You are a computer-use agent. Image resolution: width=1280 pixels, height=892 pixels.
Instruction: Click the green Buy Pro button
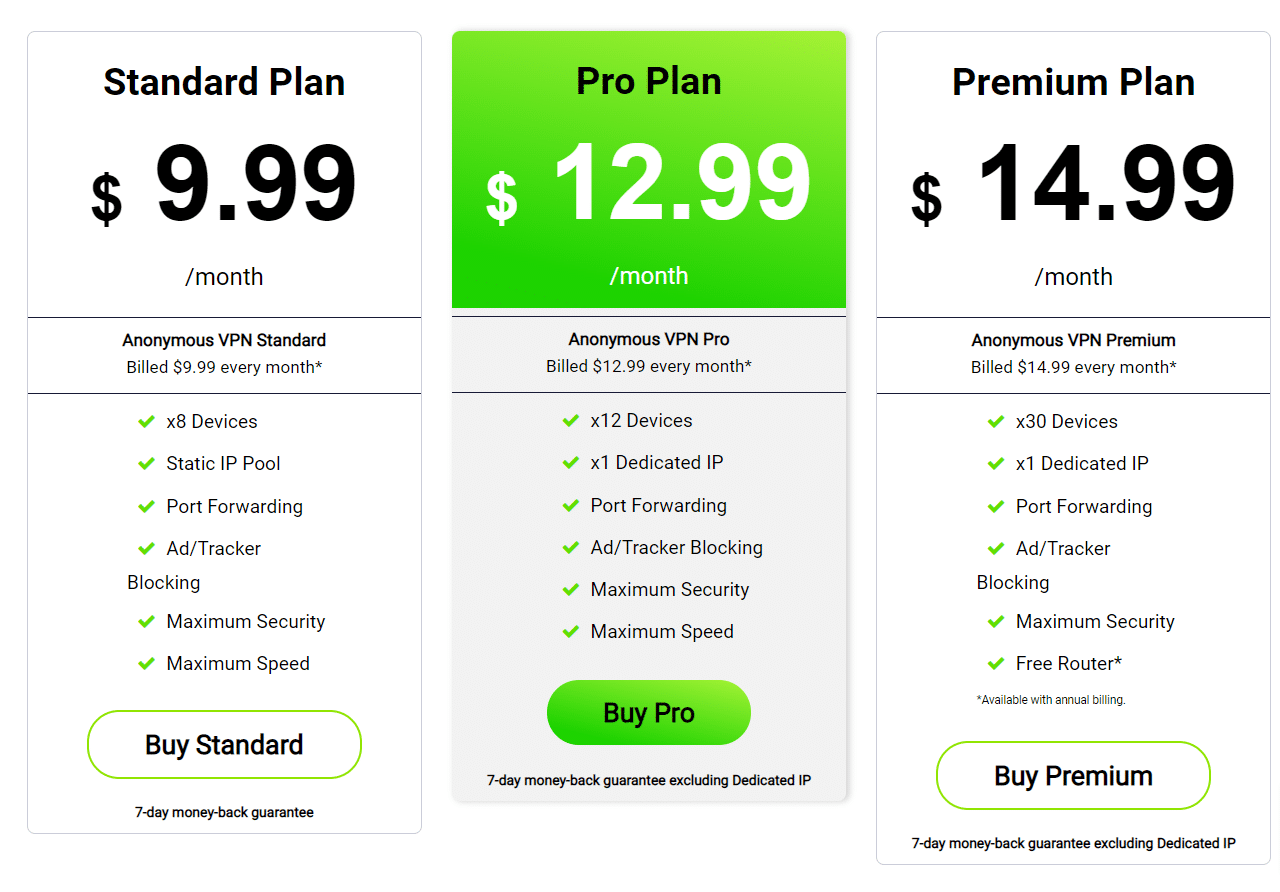[649, 713]
